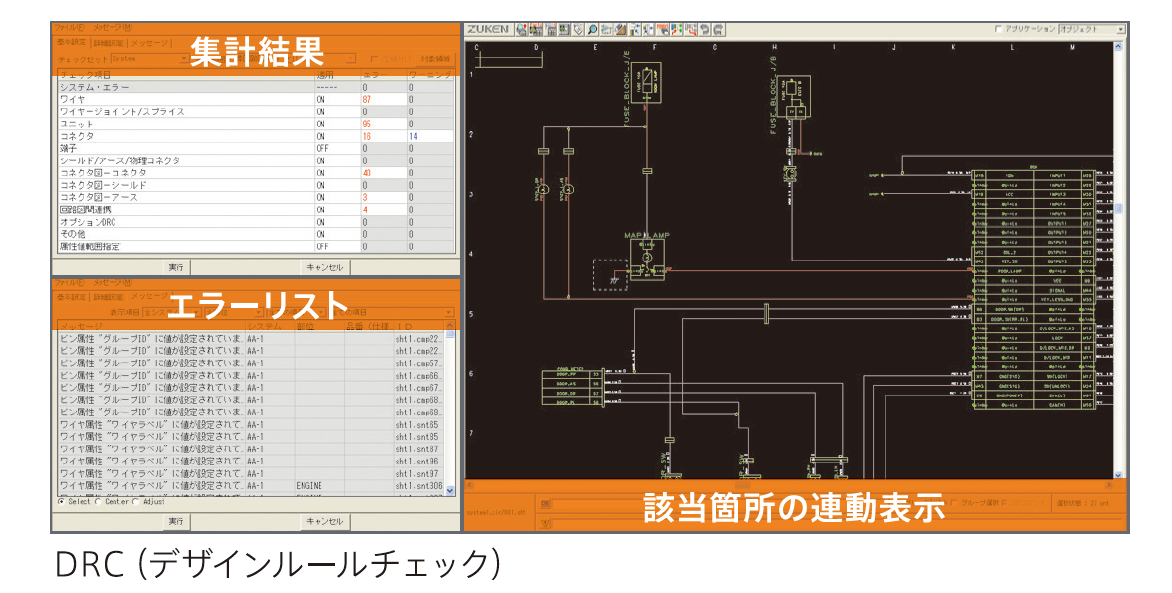The image size is (1172, 593).
Task: Click the ZUKEN logo in the toolbar
Action: pyautogui.click(x=488, y=29)
